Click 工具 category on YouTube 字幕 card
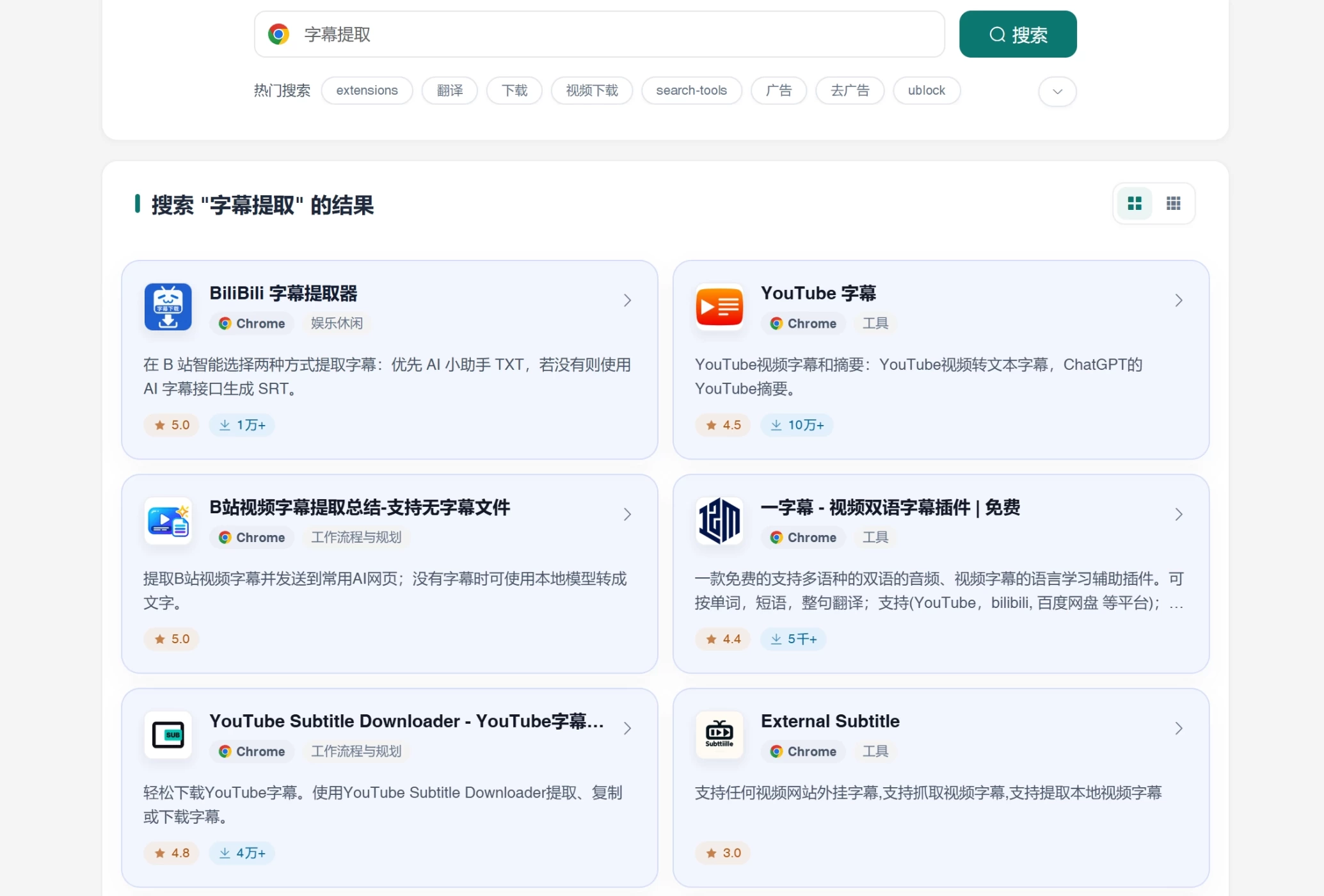The width and height of the screenshot is (1324, 896). [875, 323]
